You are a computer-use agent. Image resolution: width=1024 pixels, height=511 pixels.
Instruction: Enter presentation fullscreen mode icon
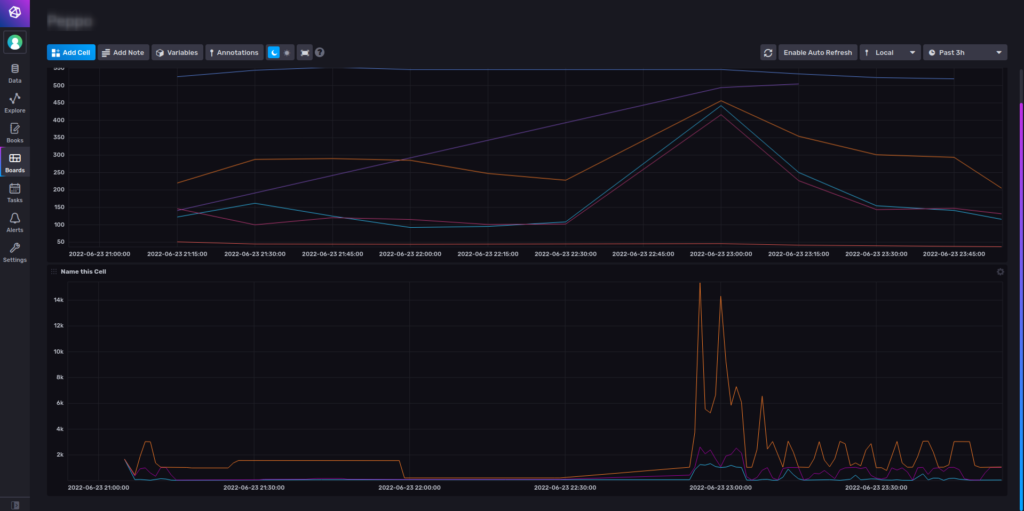pos(304,52)
